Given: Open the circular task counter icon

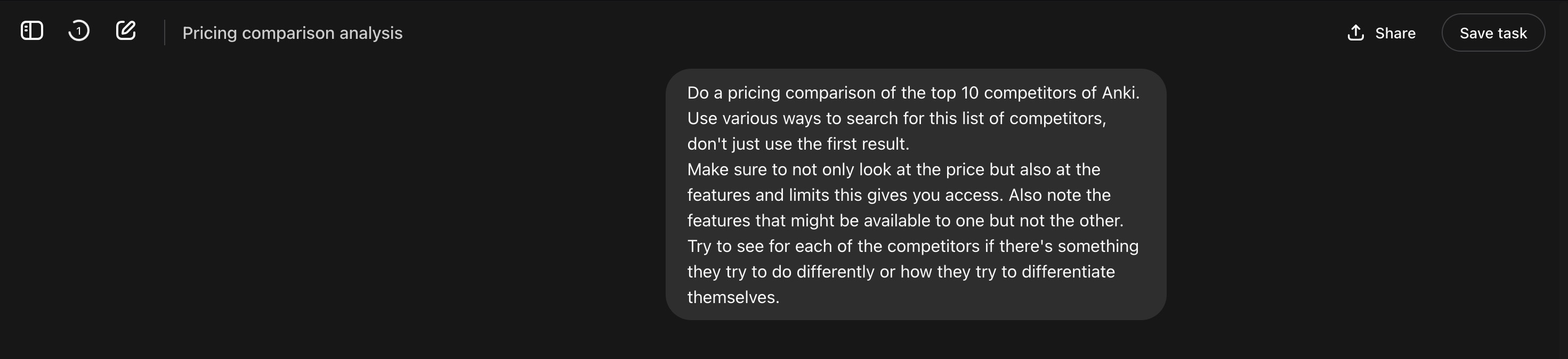Looking at the screenshot, I should [x=78, y=31].
